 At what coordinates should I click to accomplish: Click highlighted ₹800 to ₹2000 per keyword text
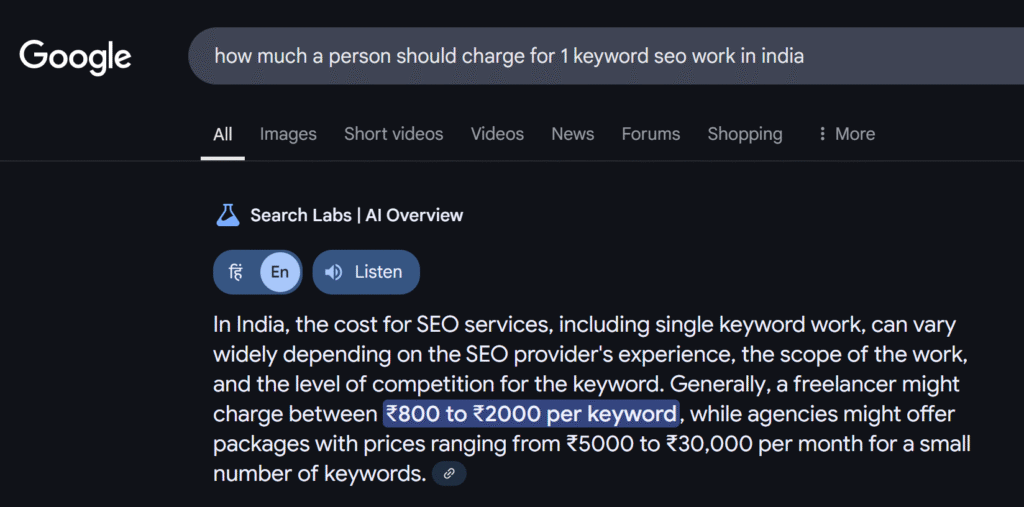pyautogui.click(x=531, y=414)
